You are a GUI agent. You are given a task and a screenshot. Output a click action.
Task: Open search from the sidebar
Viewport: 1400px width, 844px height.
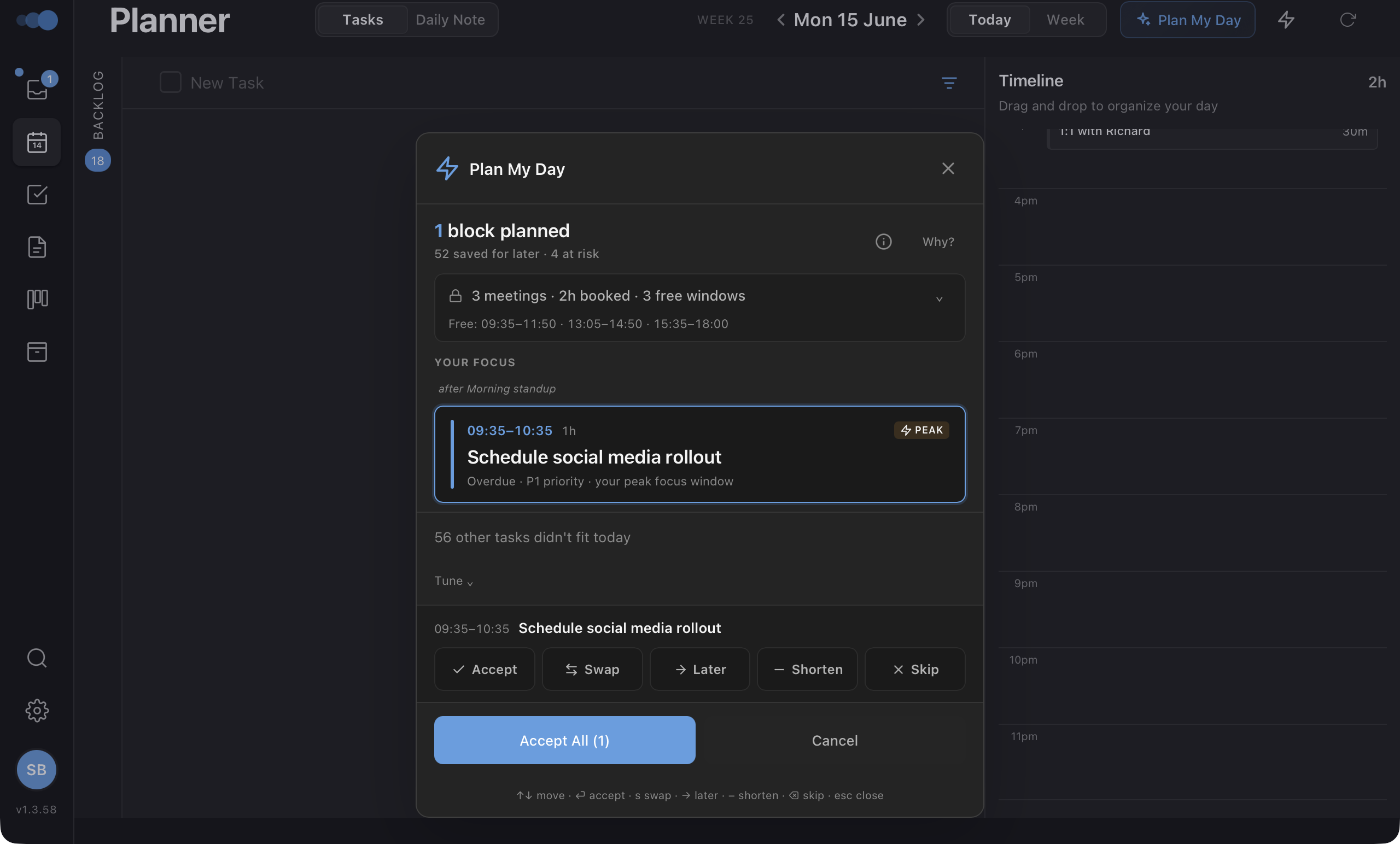(x=37, y=658)
